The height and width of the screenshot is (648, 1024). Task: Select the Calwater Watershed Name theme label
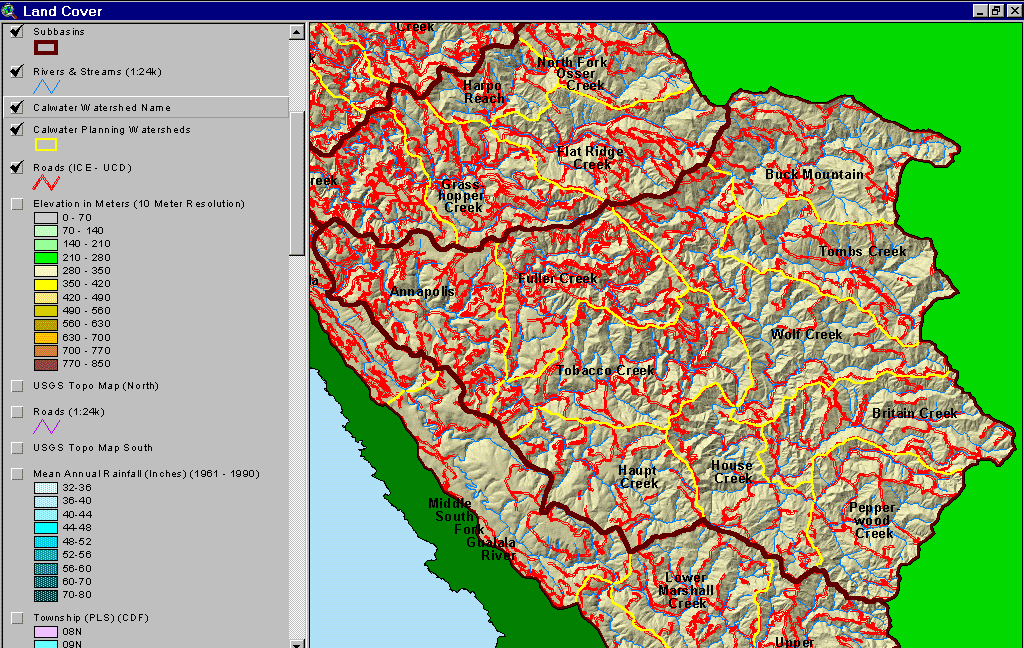102,108
